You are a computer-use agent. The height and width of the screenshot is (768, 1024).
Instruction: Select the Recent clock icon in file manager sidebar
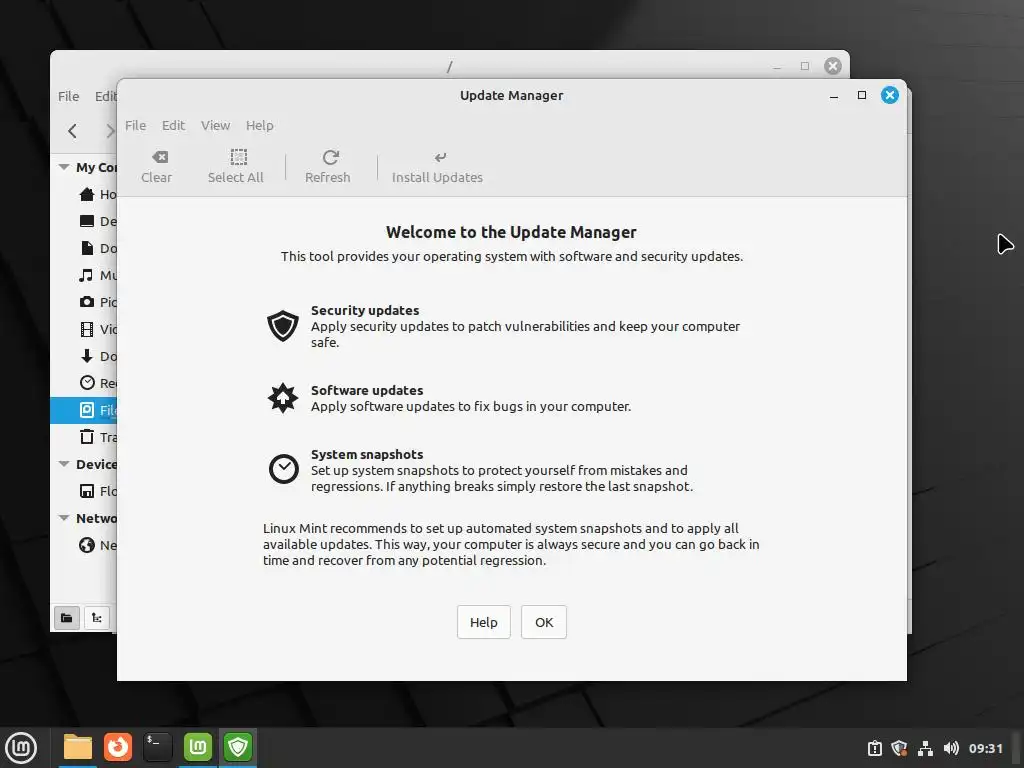pyautogui.click(x=87, y=383)
